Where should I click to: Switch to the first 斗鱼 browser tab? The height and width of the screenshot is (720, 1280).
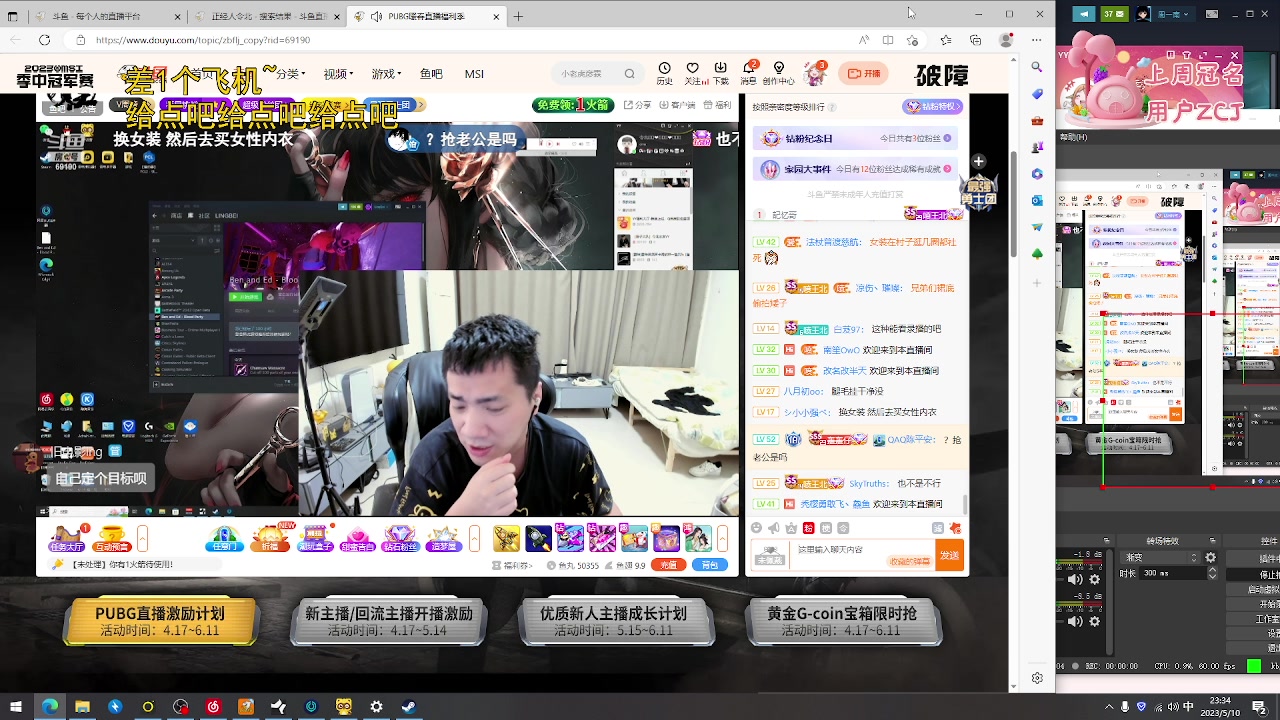point(107,16)
